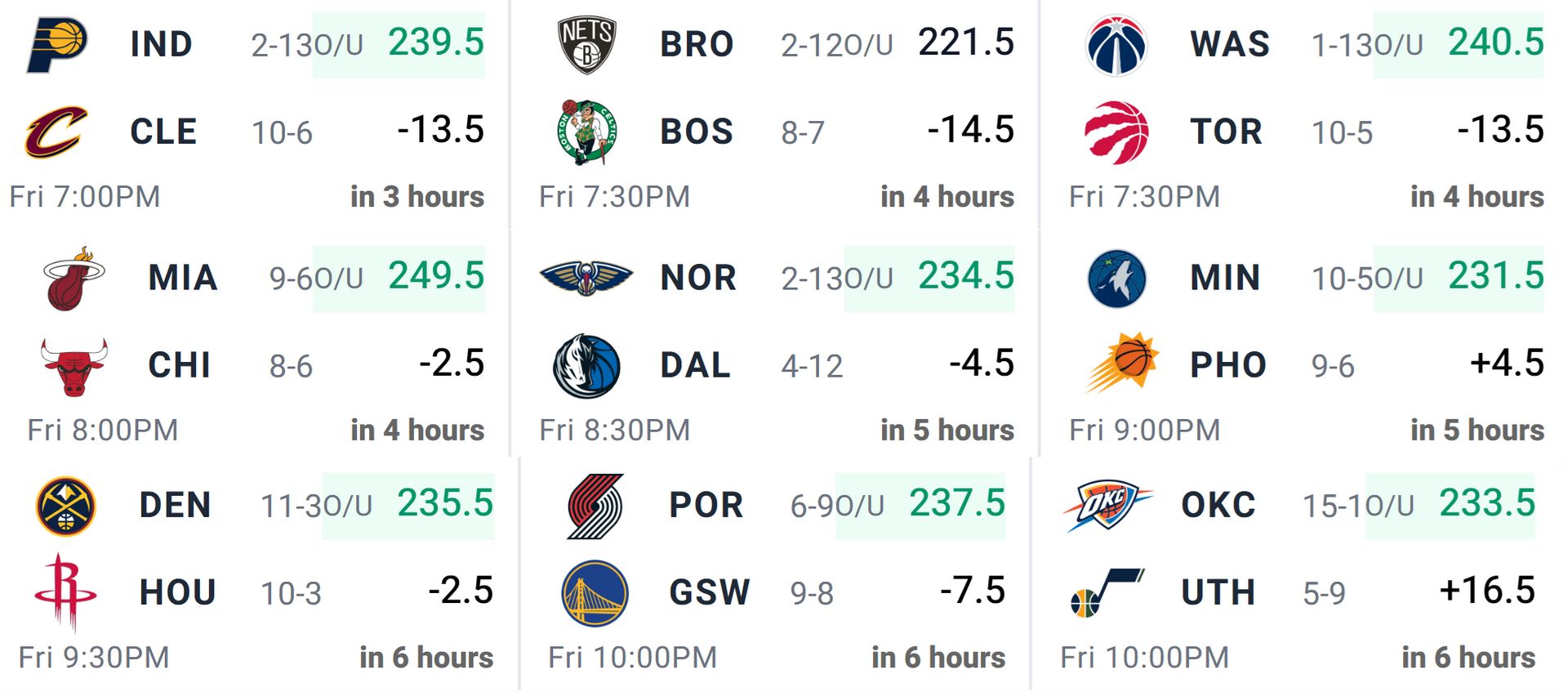Click the Golden State Warriors logo
Image resolution: width=1568 pixels, height=692 pixels.
[x=595, y=593]
